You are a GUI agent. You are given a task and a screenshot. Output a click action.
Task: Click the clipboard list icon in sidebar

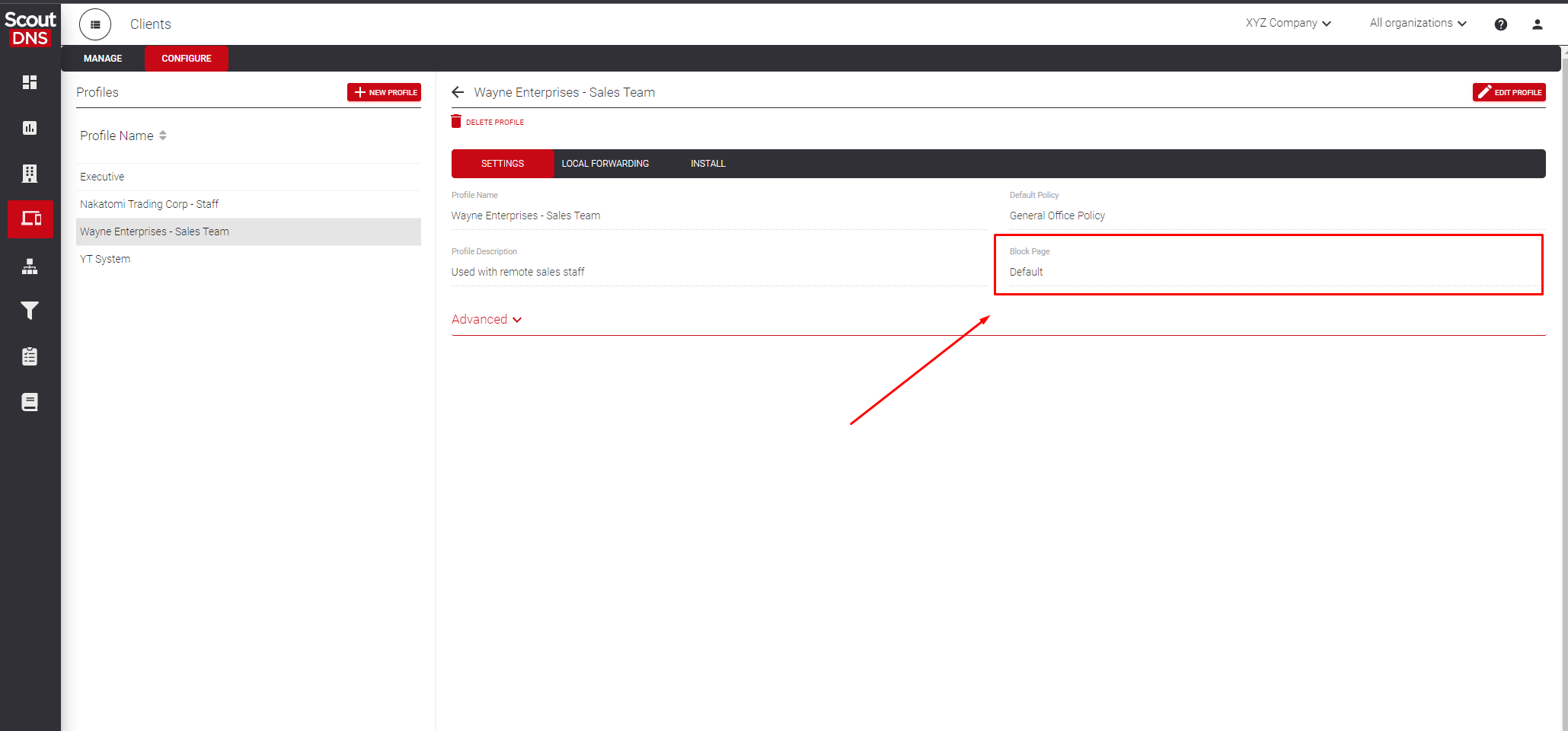pyautogui.click(x=30, y=356)
